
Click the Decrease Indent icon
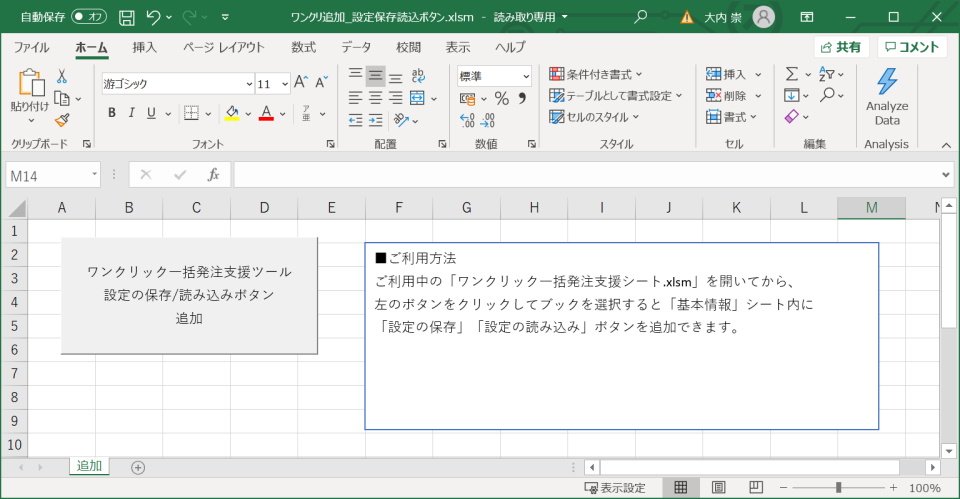coord(355,120)
